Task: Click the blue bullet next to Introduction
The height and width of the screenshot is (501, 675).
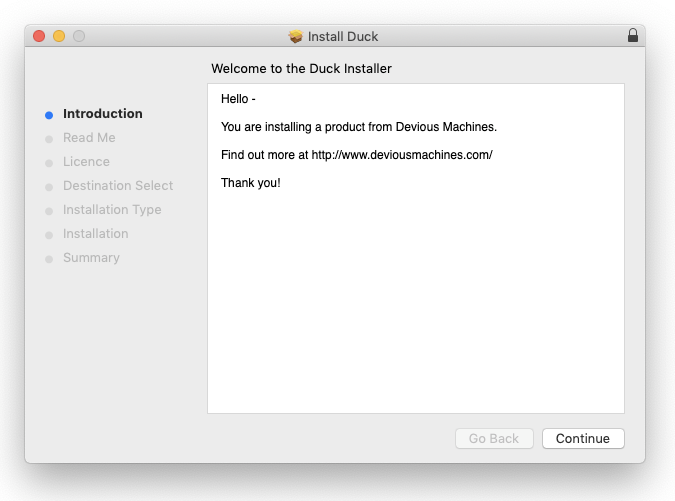Action: click(49, 115)
